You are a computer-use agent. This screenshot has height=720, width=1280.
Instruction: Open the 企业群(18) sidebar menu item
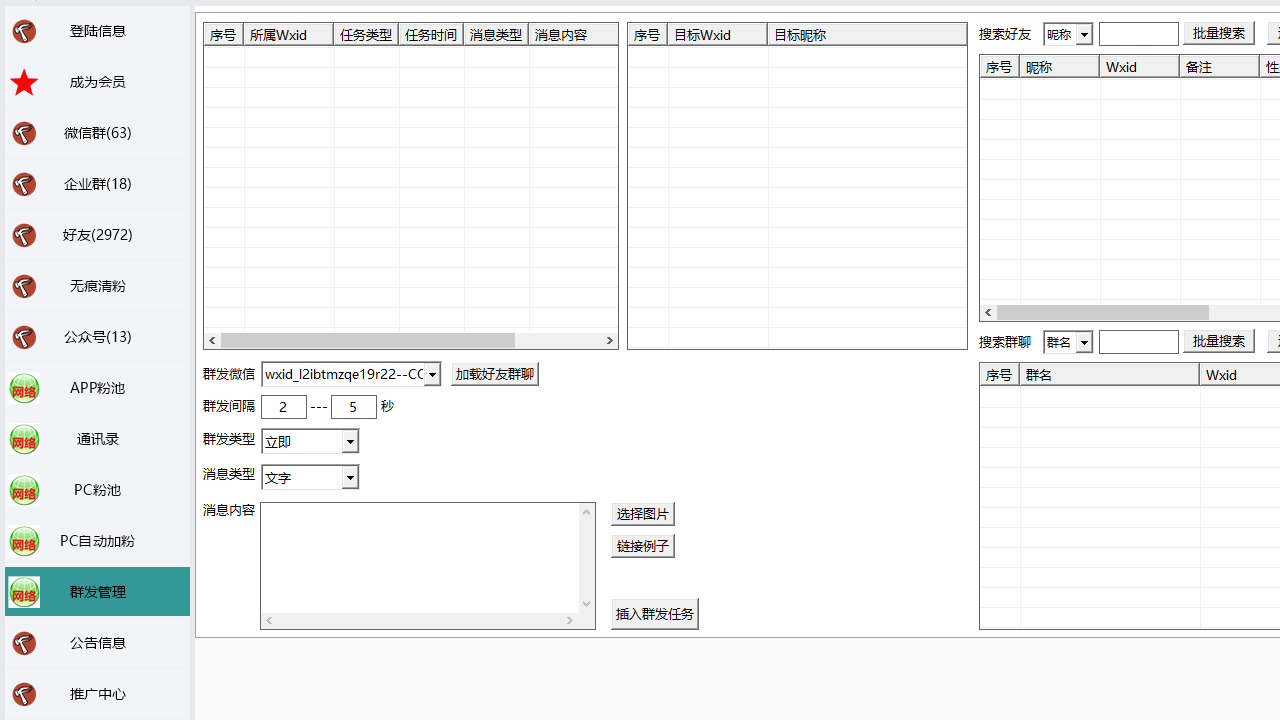click(x=98, y=184)
